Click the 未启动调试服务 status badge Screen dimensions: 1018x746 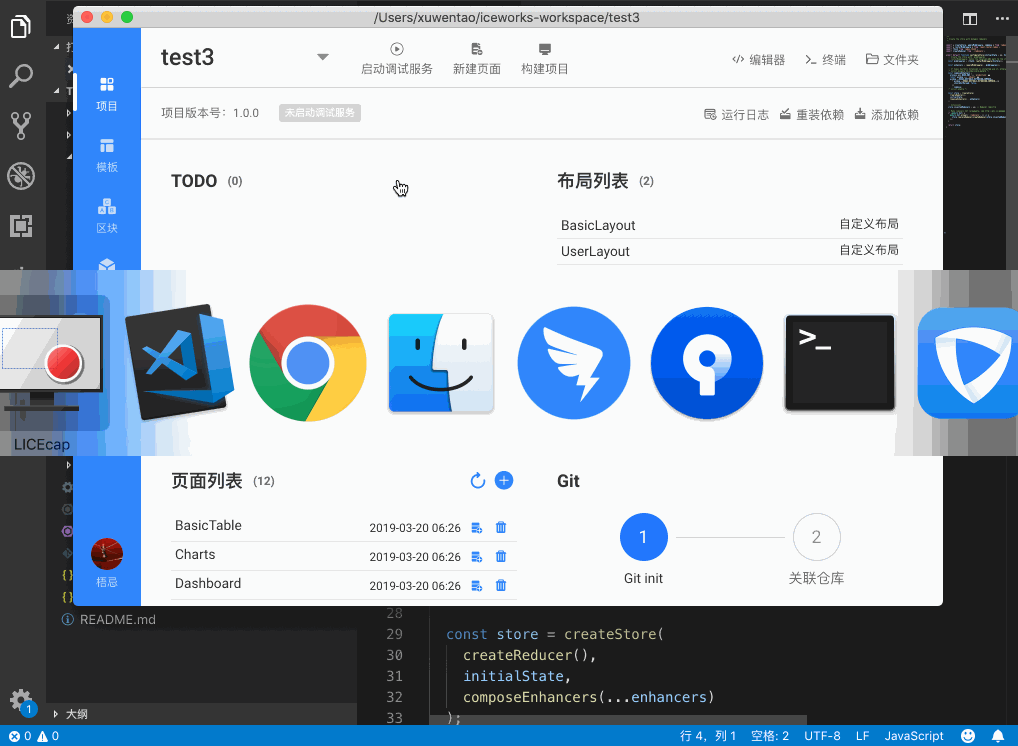coord(320,113)
